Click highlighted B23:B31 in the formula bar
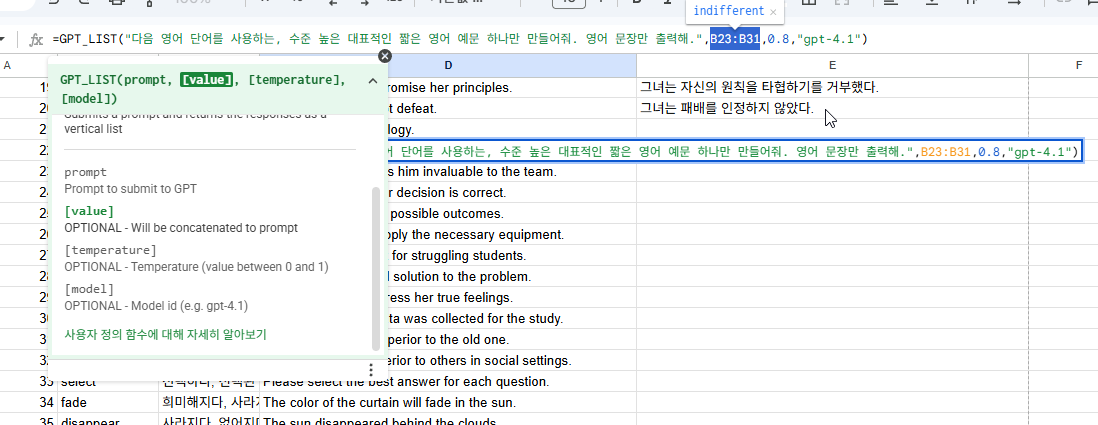The image size is (1098, 425). pyautogui.click(x=735, y=39)
